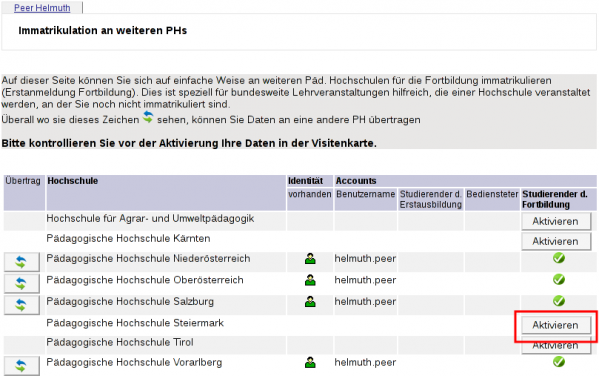This screenshot has height=376, width=599.
Task: Activate Pädagogische Hochschule Steiermark
Action: coord(556,325)
